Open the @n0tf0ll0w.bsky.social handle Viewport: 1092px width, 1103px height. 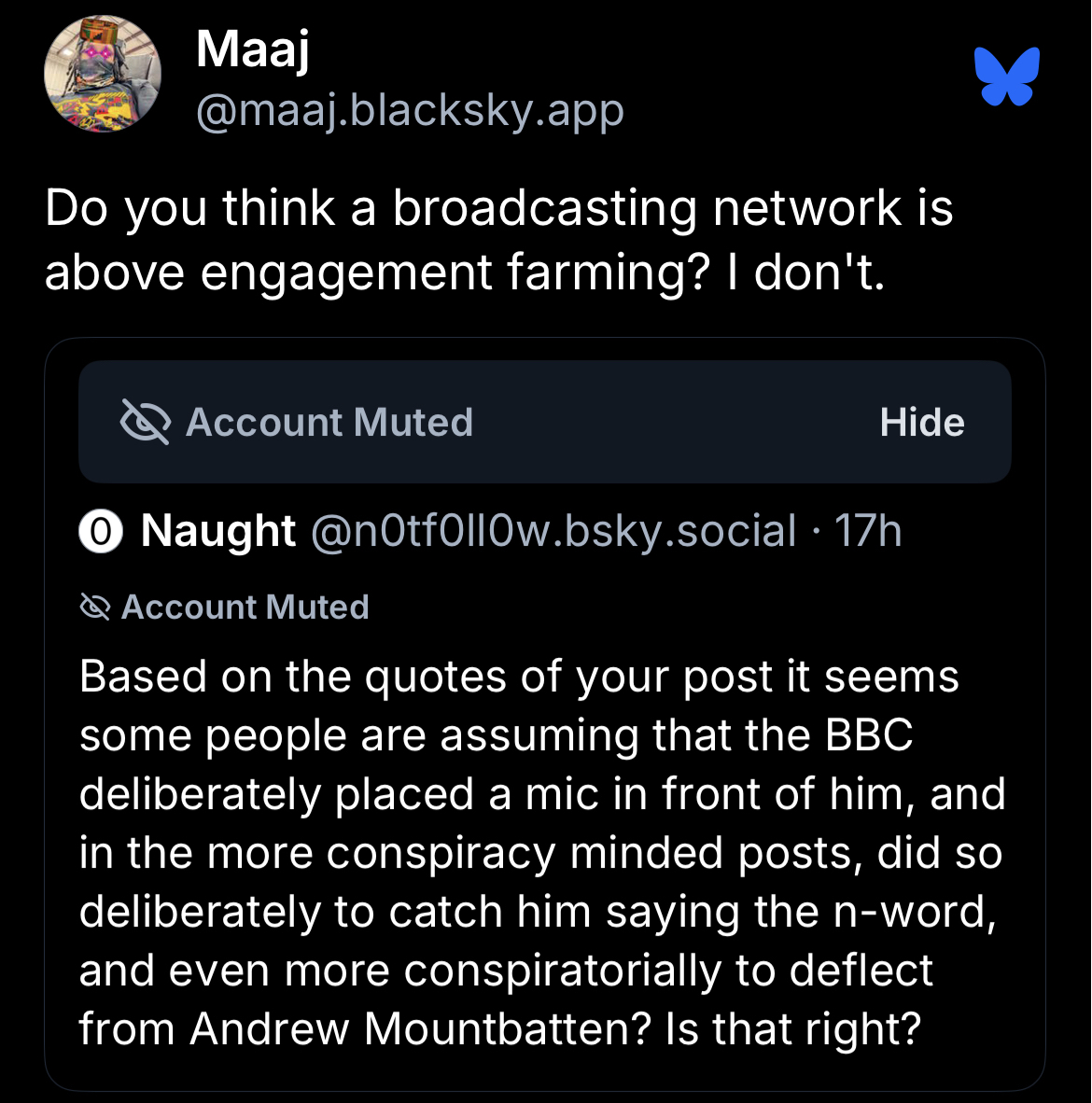(x=553, y=532)
